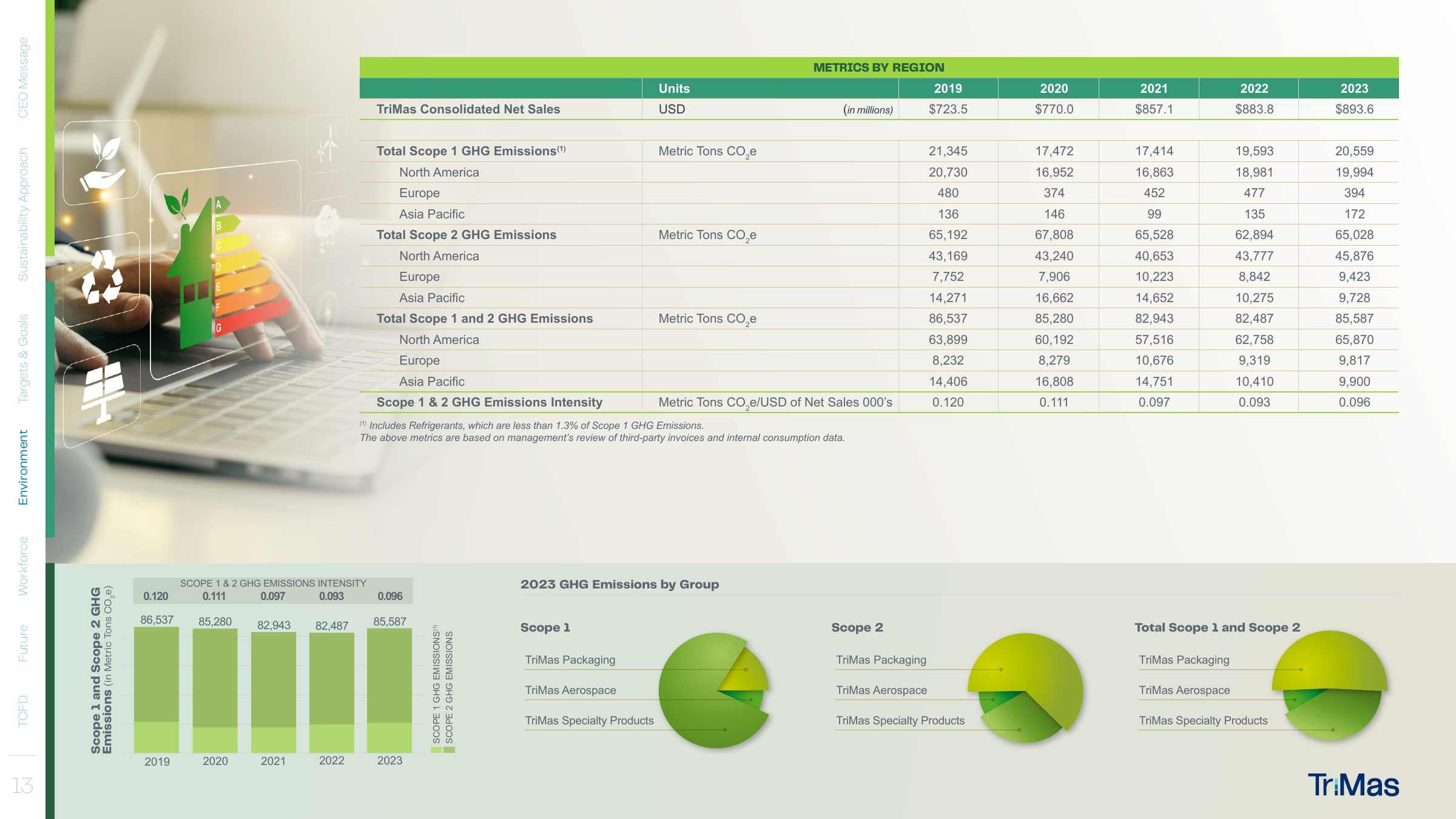
Task: Click the Units column header
Action: point(674,89)
